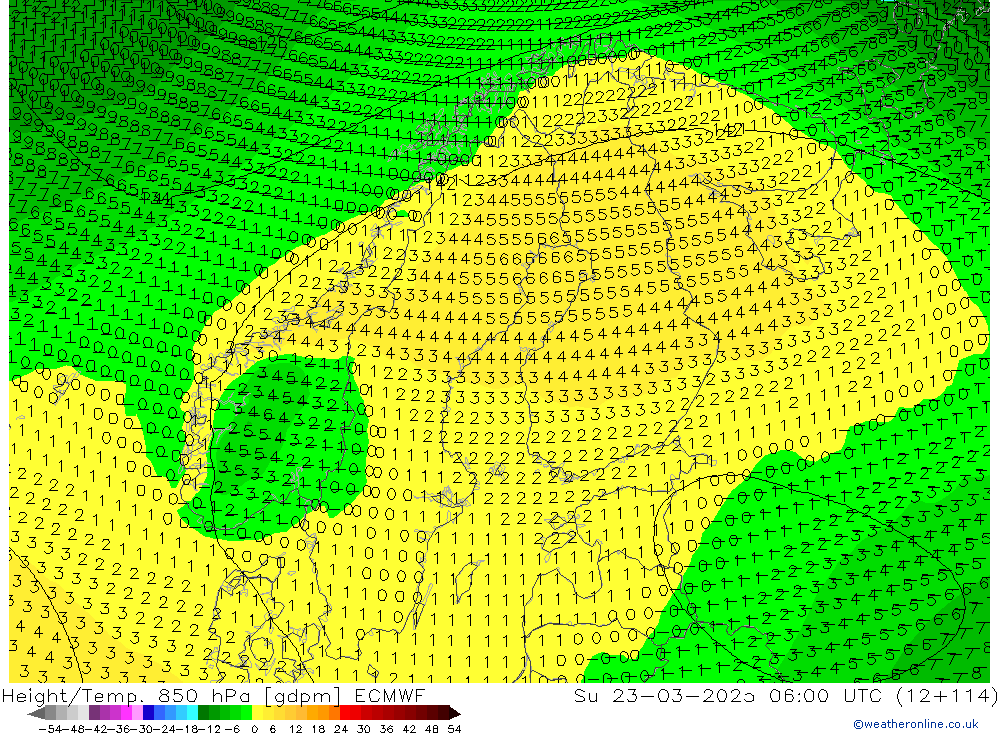
Task: Select the 'Height/Temp. 850 hPa [gdpm] ECMWF' title
Action: [213, 695]
